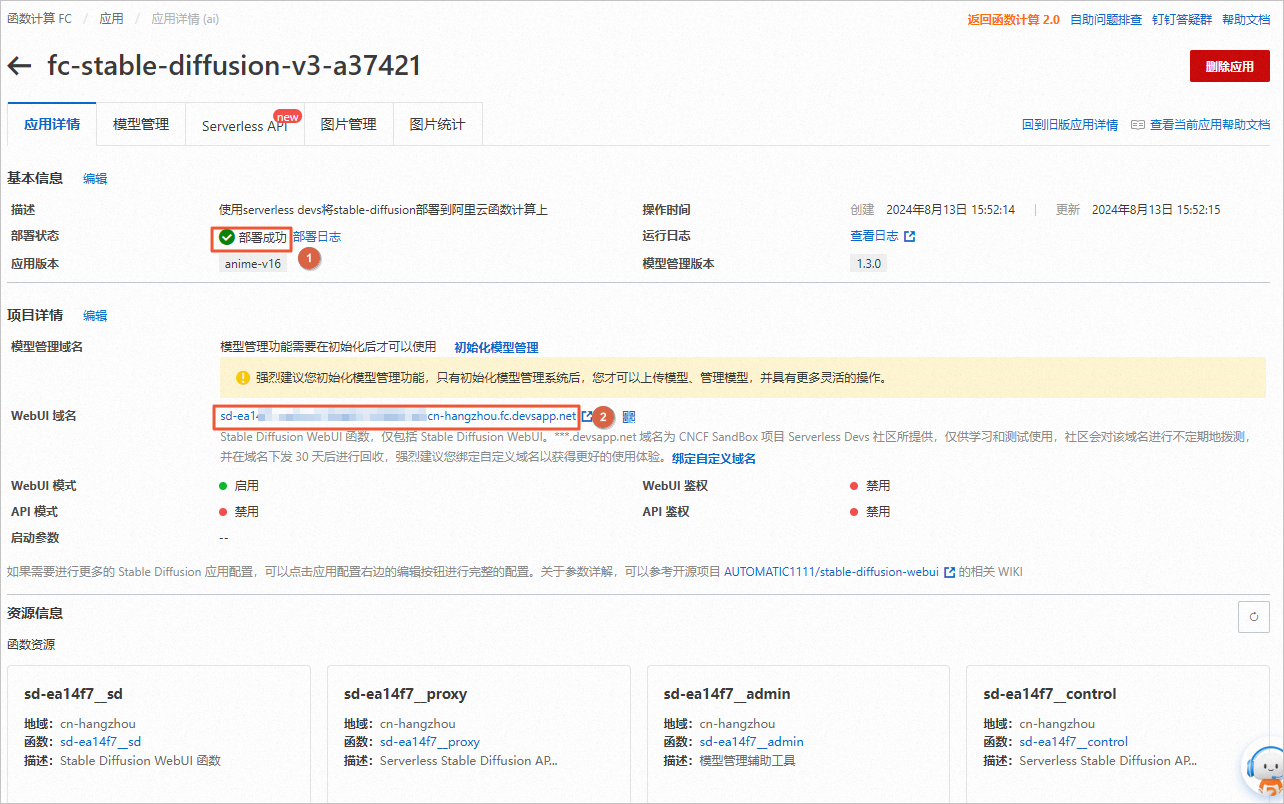
Task: Click the sd-ea14f7__control card title
Action: click(1050, 694)
